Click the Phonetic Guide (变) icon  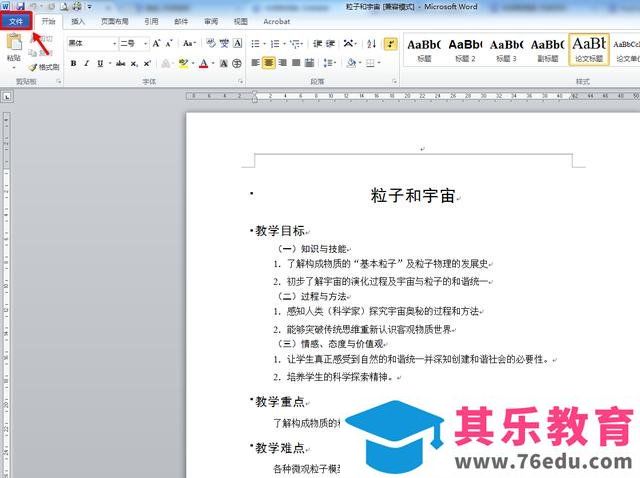point(224,43)
